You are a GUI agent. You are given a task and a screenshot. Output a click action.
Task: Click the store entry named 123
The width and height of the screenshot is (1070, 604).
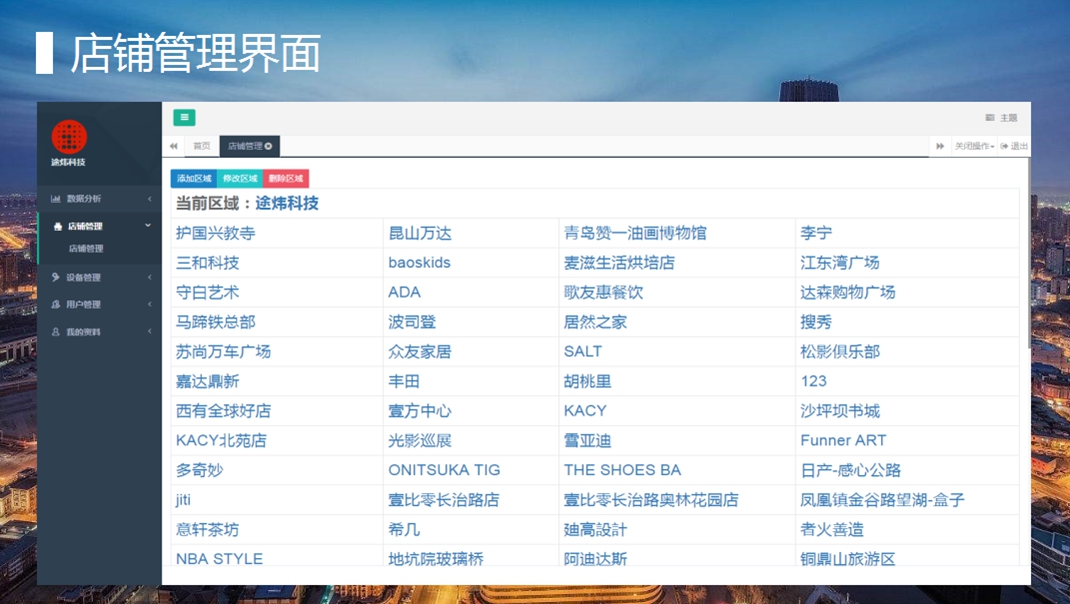(813, 381)
